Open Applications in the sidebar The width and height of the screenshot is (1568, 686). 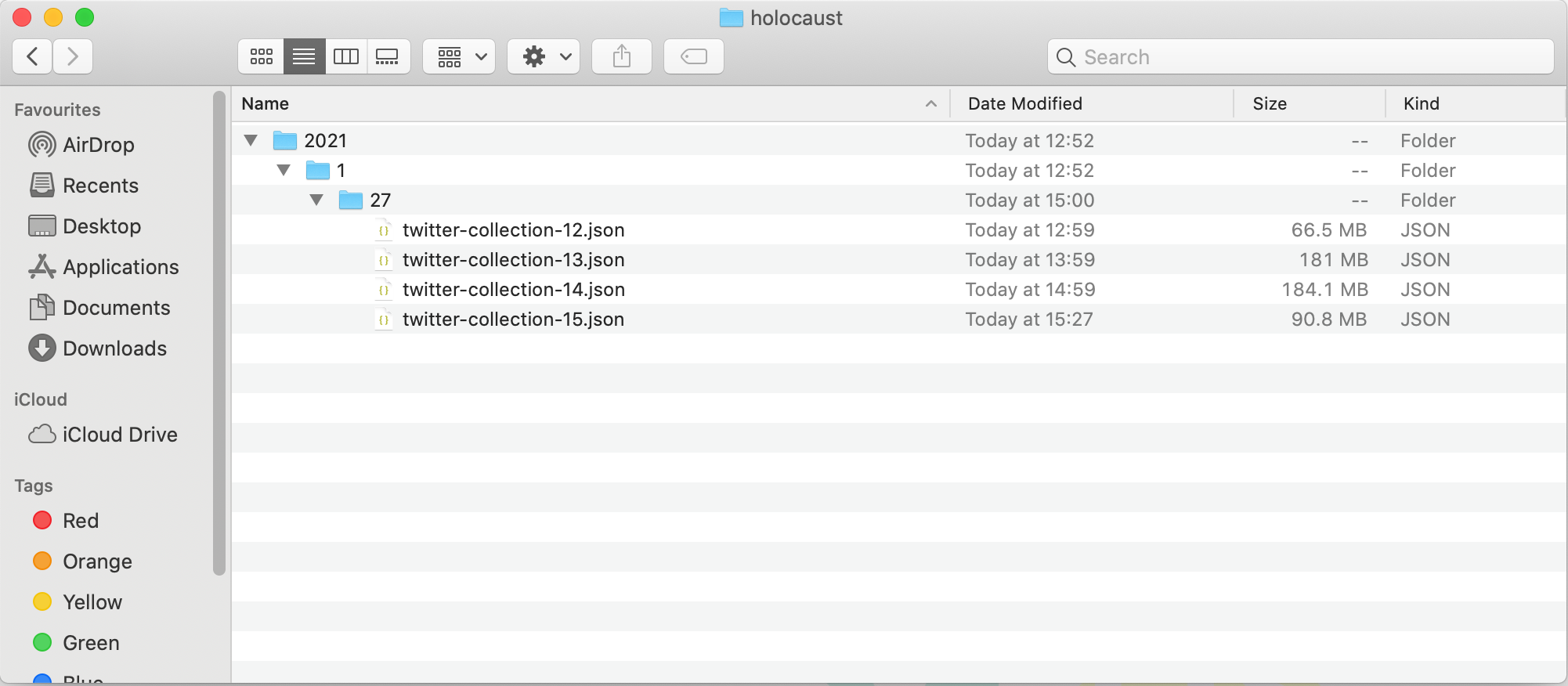pyautogui.click(x=103, y=267)
